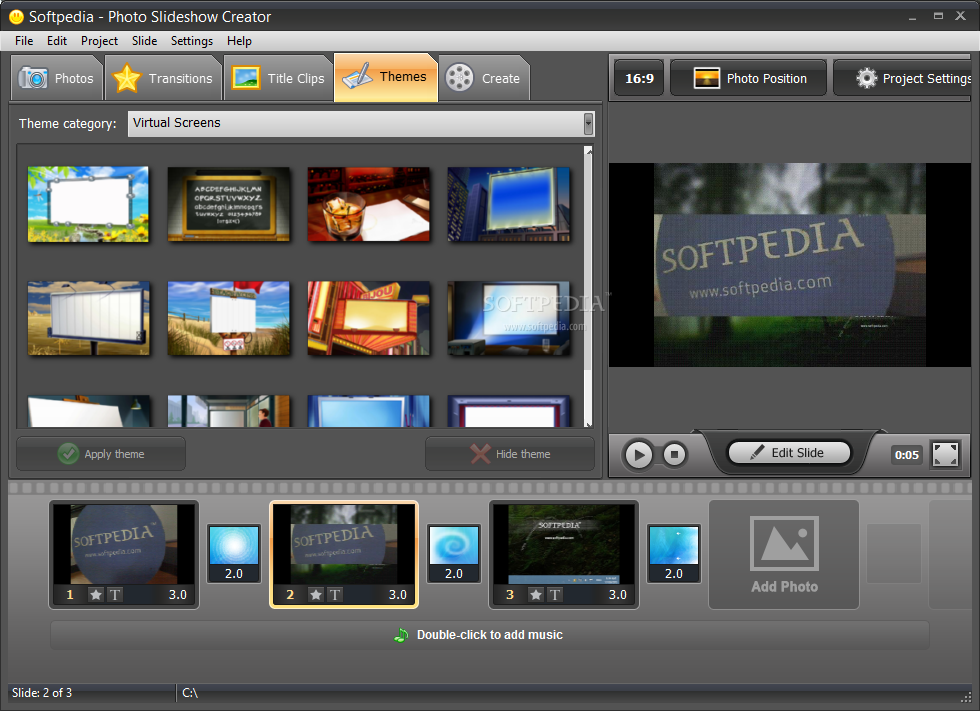The image size is (980, 711).
Task: Select the chalkboard alphabet theme
Action: point(229,204)
